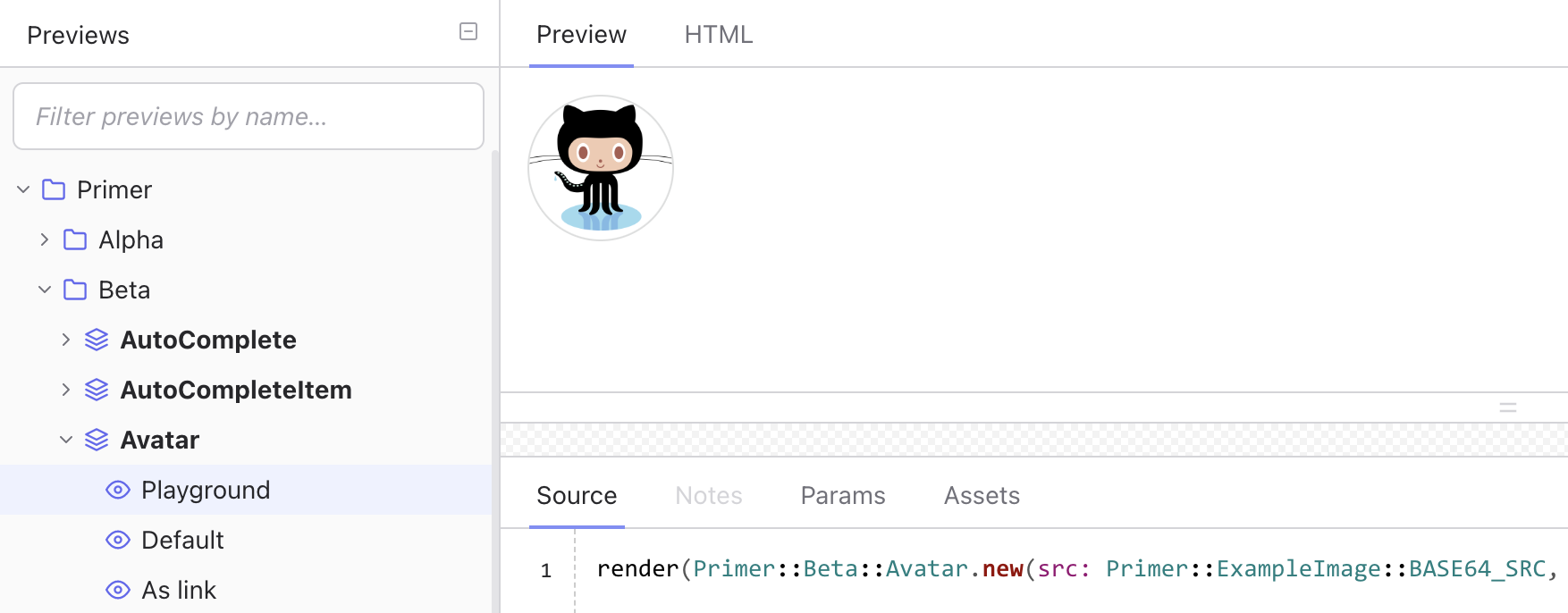1568x613 pixels.
Task: Collapse all previews using the minus-square icon
Action: 468,32
